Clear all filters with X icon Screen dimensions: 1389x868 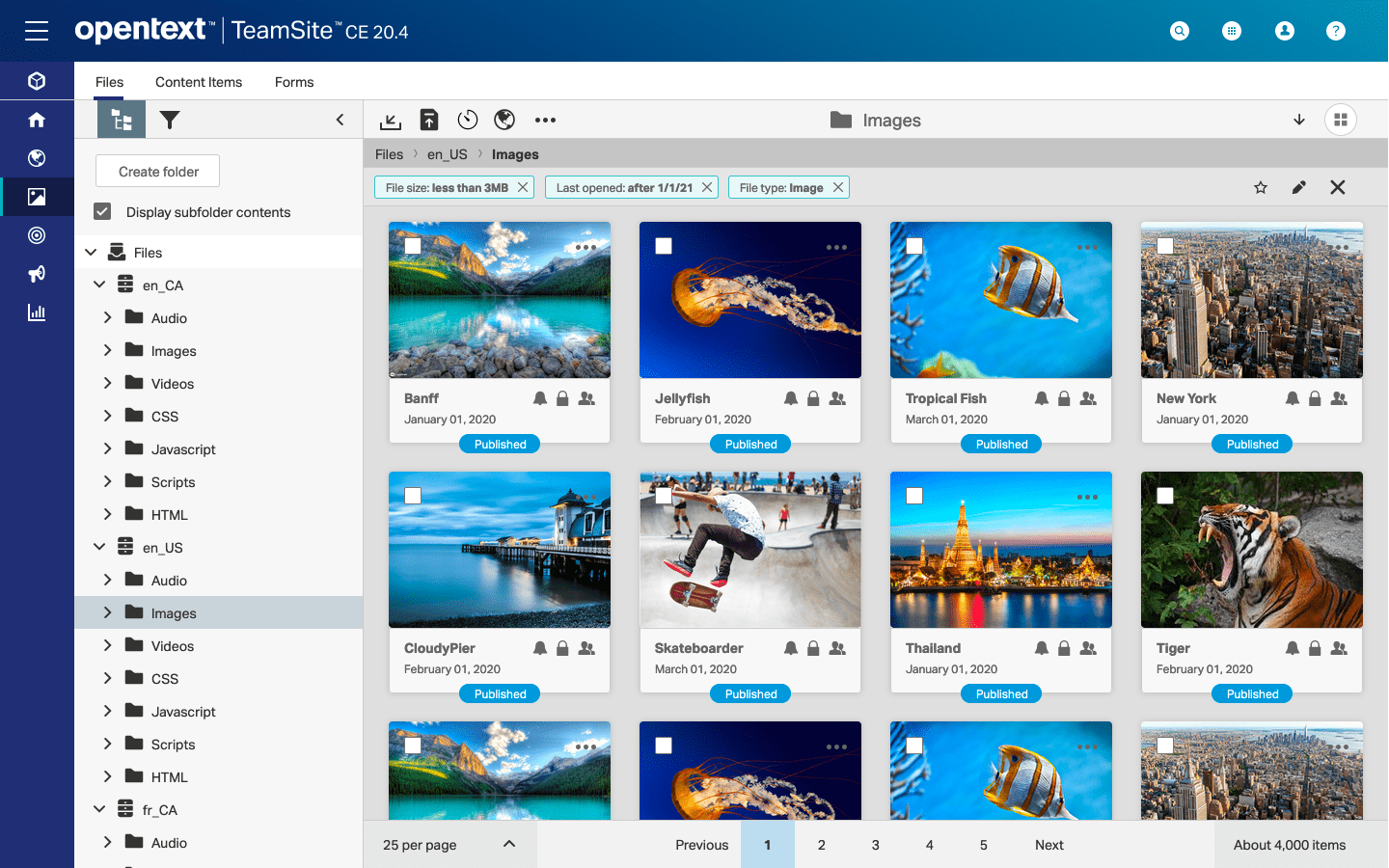[1338, 187]
